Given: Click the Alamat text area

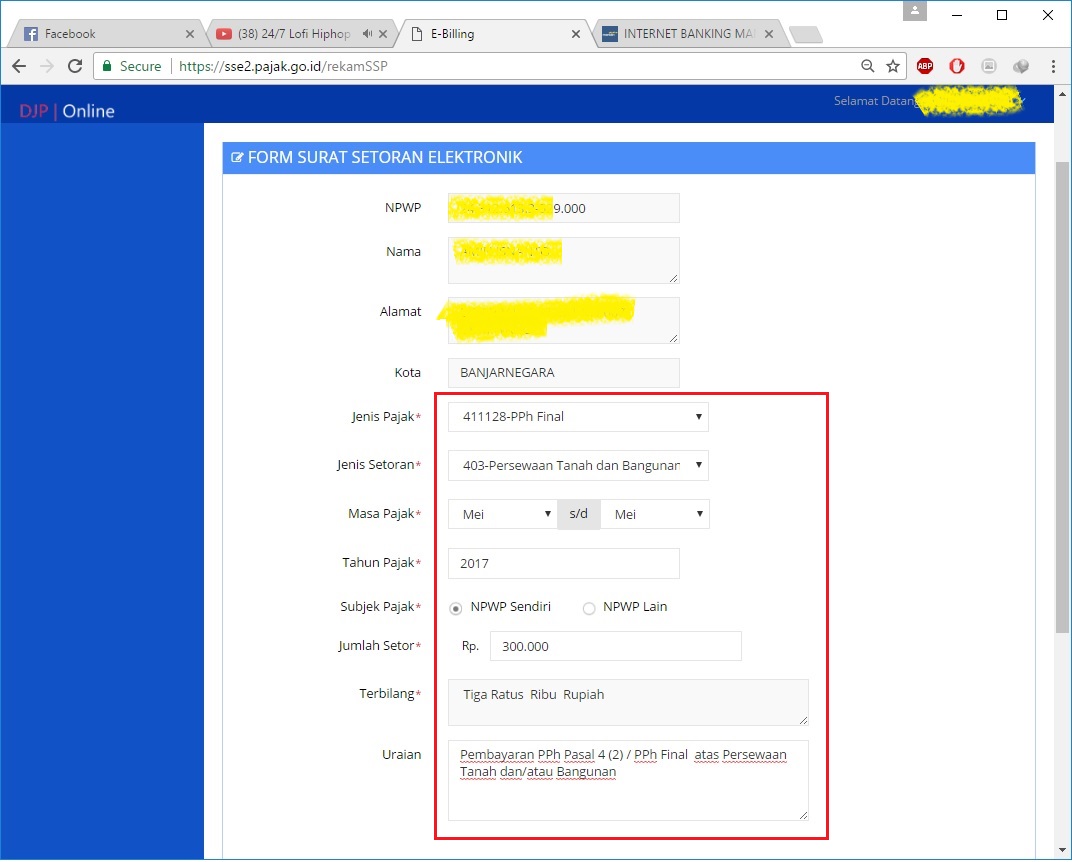Looking at the screenshot, I should point(563,320).
